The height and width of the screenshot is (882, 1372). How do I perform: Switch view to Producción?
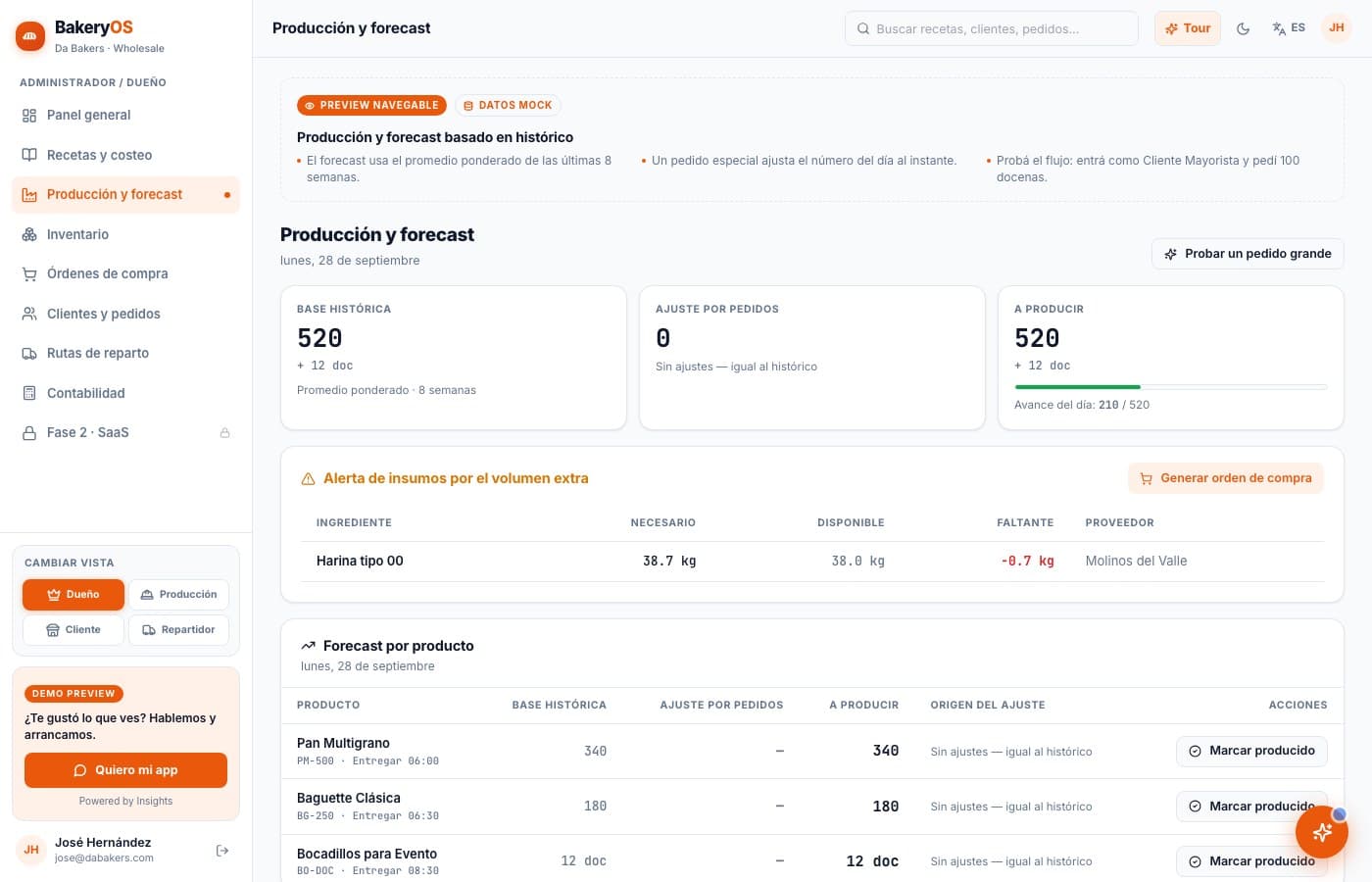pos(178,595)
